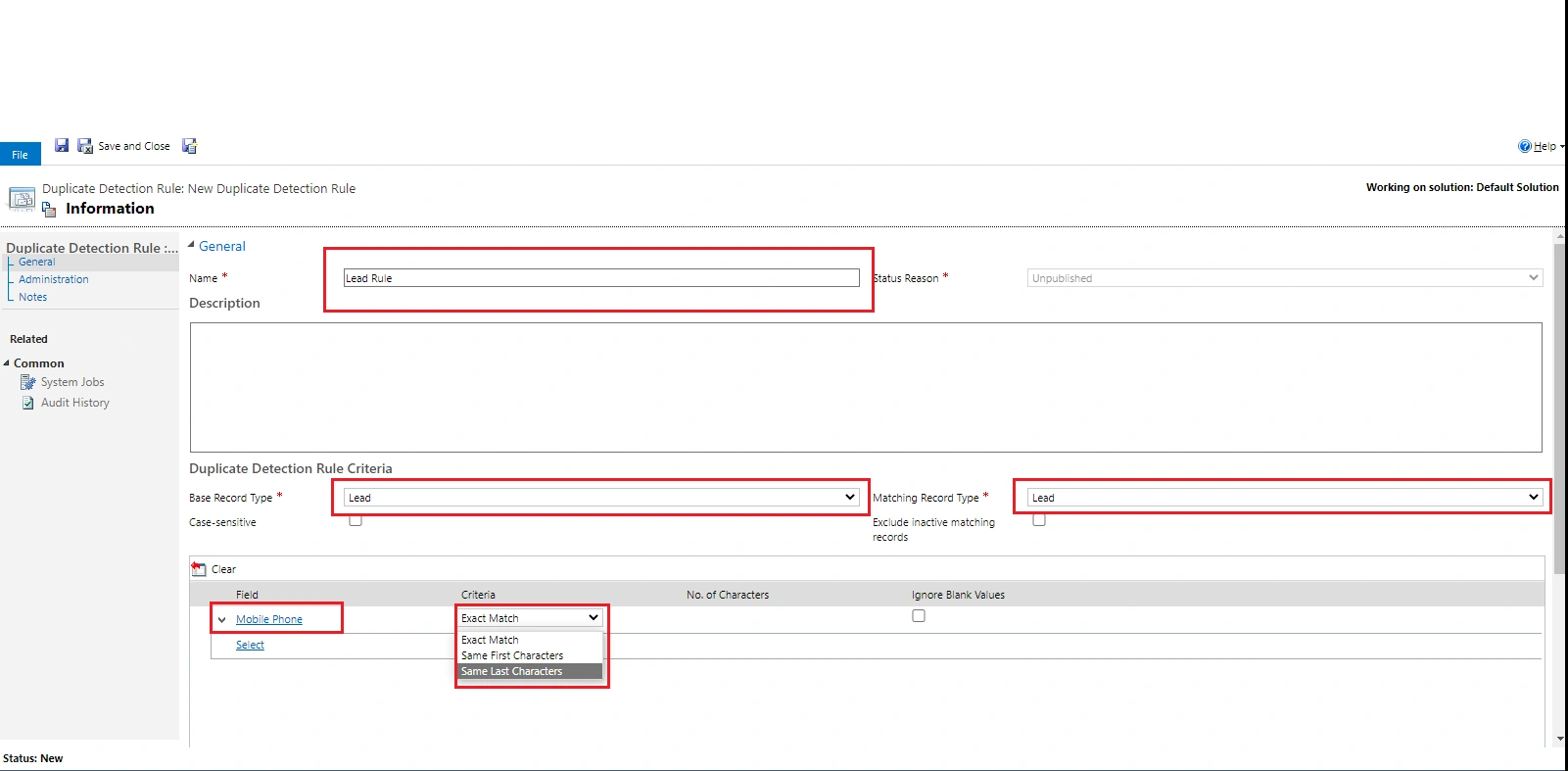Toggle the Case-sensitive checkbox

click(x=356, y=520)
